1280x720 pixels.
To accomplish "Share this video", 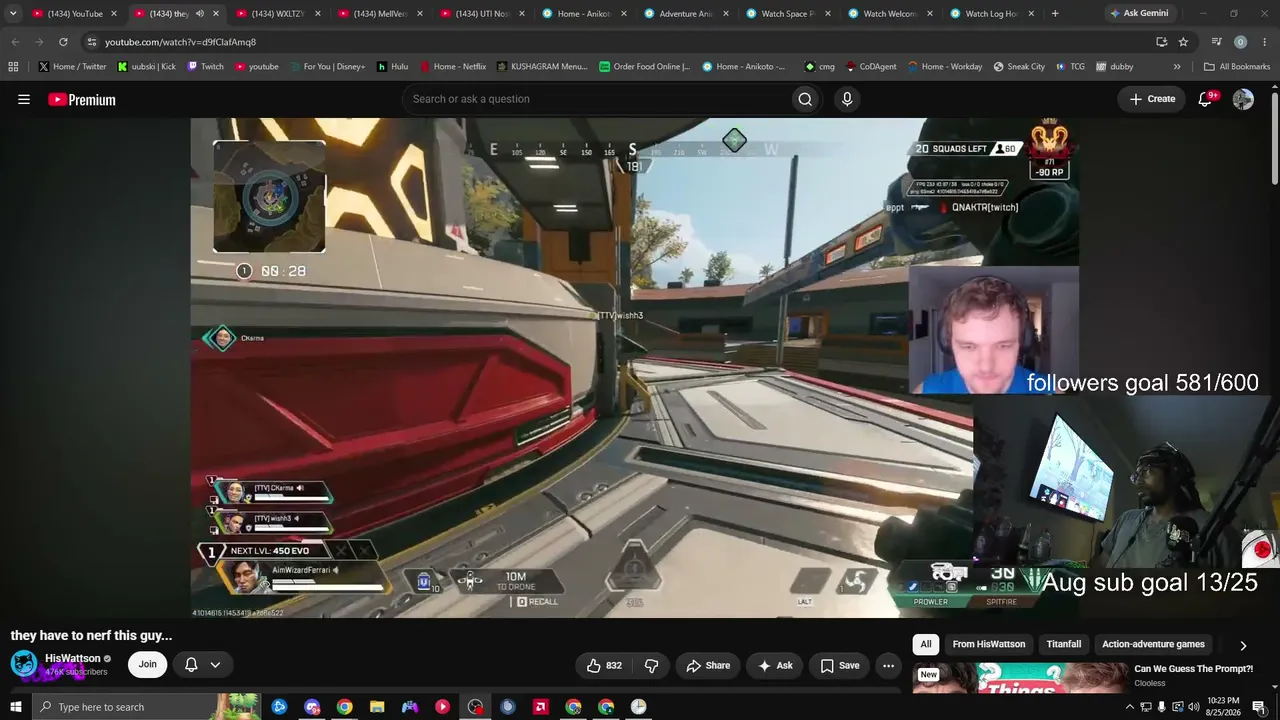I will (708, 666).
